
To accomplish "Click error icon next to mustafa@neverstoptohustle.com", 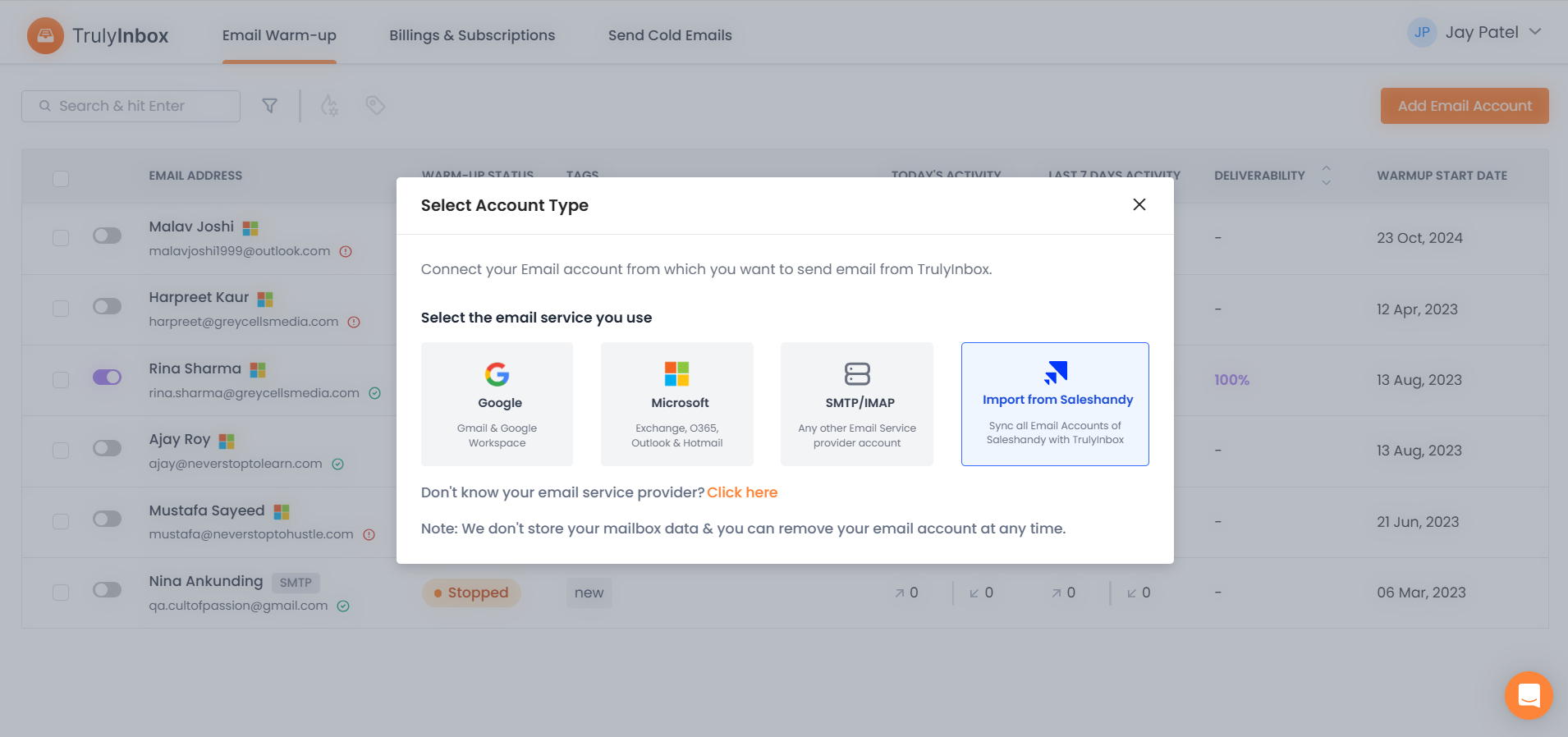I will (369, 535).
